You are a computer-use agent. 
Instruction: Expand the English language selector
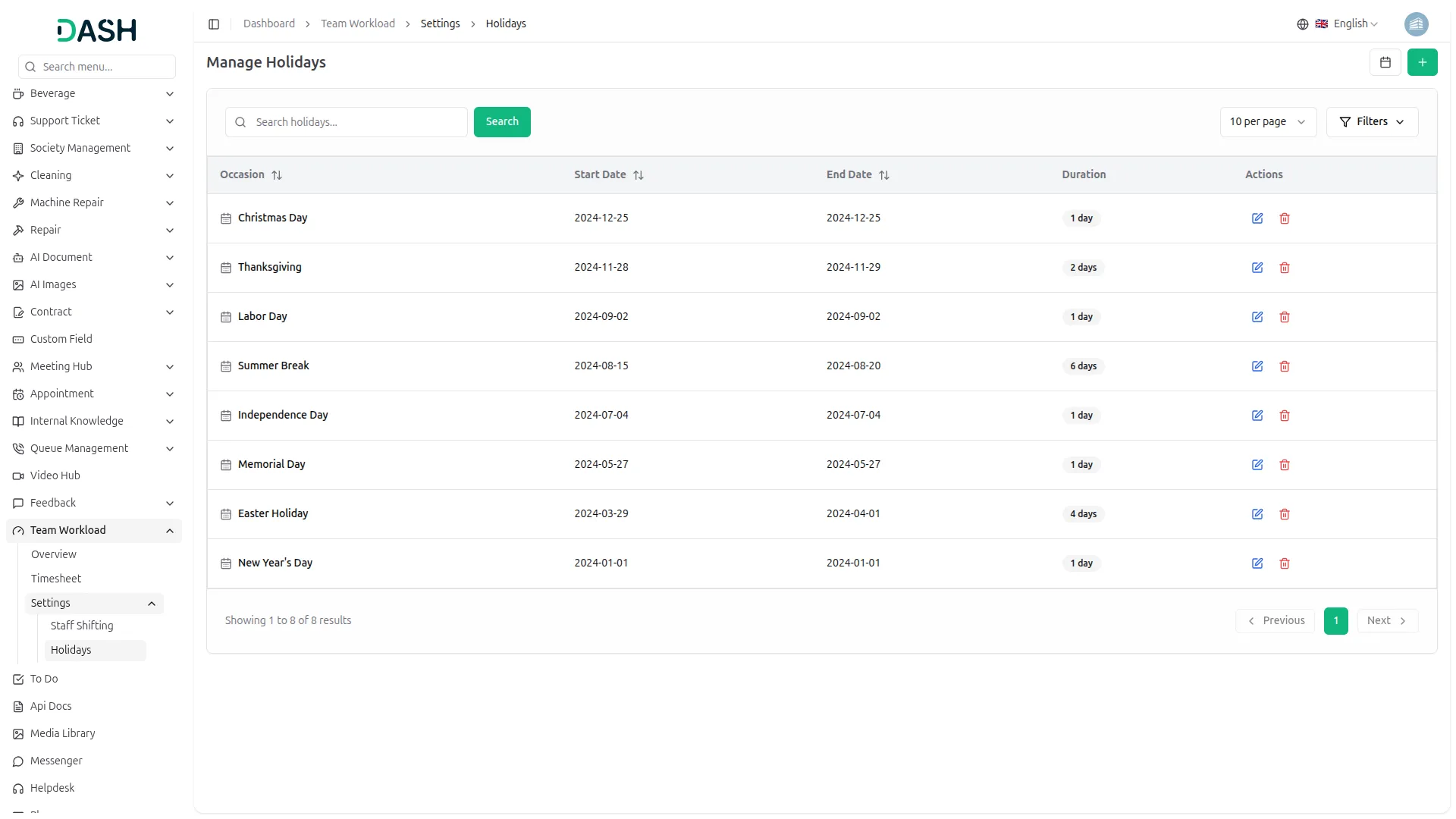tap(1352, 24)
